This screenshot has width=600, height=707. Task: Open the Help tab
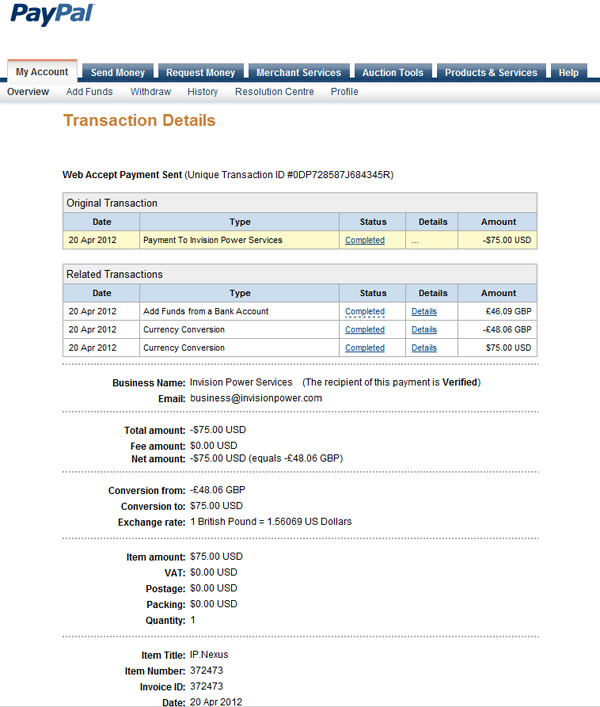[569, 72]
